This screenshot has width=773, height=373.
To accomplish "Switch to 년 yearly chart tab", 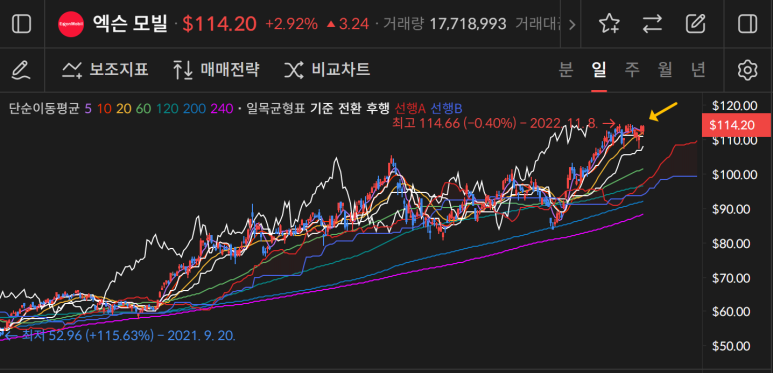I will pos(698,70).
